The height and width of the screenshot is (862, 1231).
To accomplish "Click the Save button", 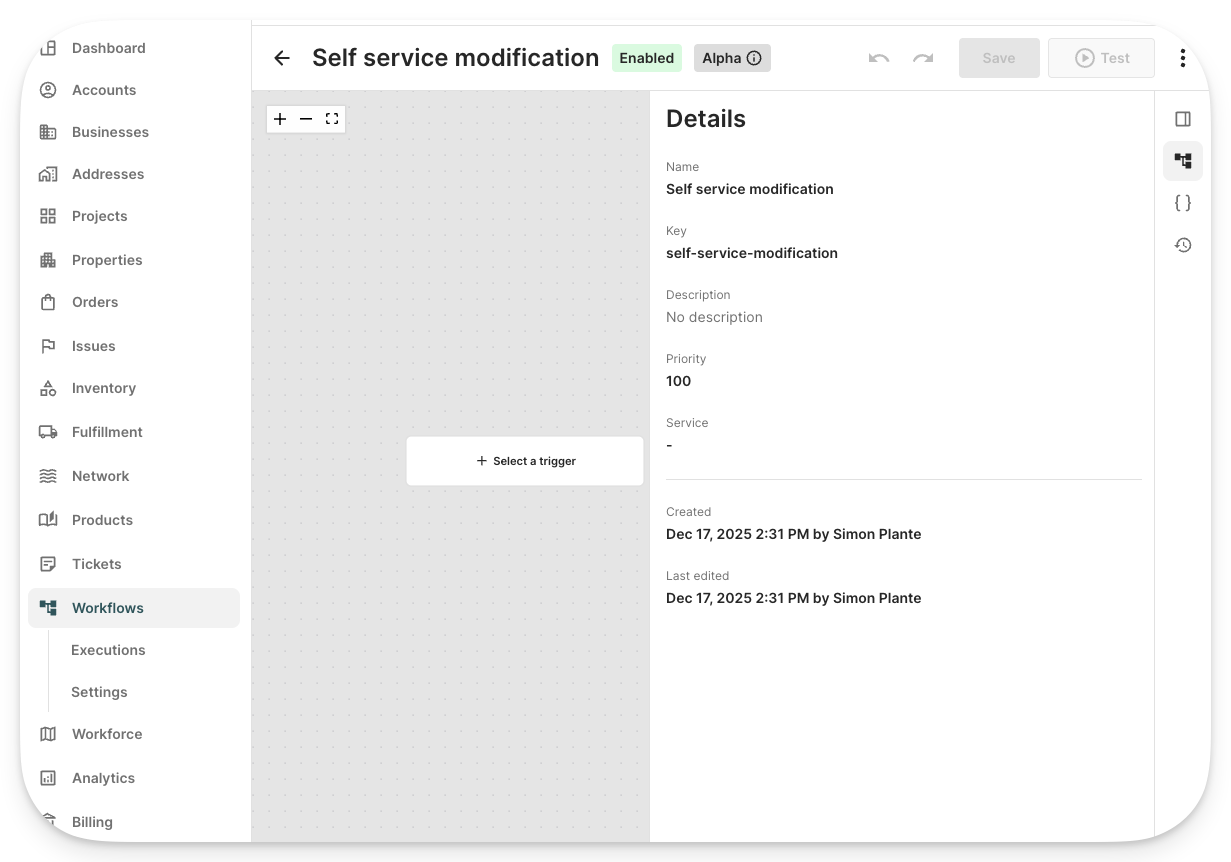I will (999, 58).
